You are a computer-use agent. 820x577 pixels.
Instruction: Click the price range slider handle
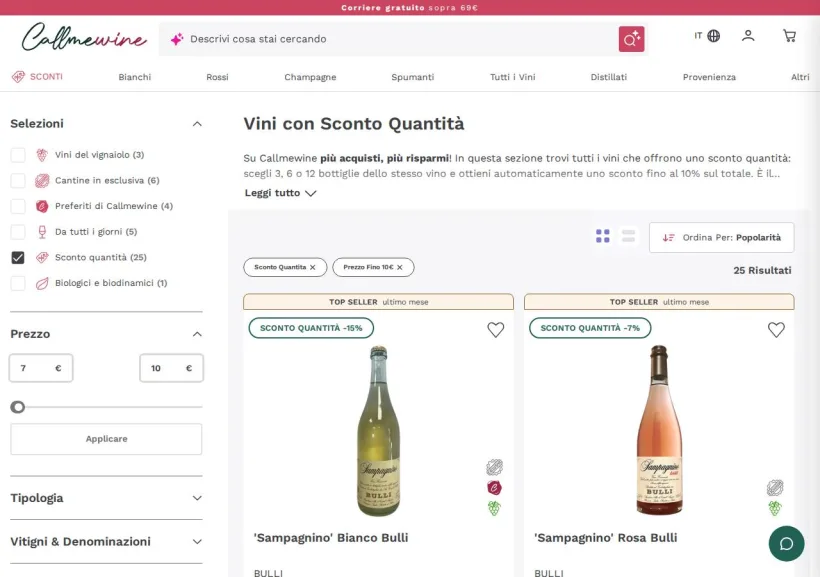[18, 407]
